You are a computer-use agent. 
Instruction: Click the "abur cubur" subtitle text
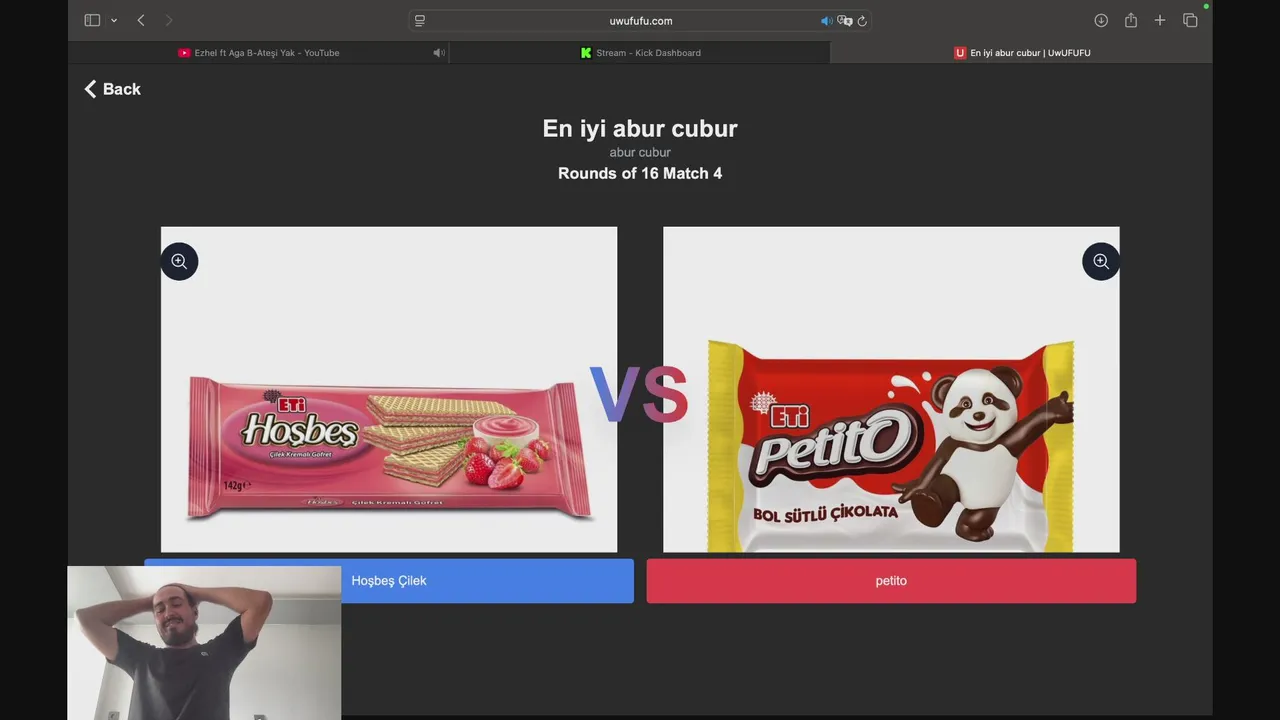(x=640, y=152)
